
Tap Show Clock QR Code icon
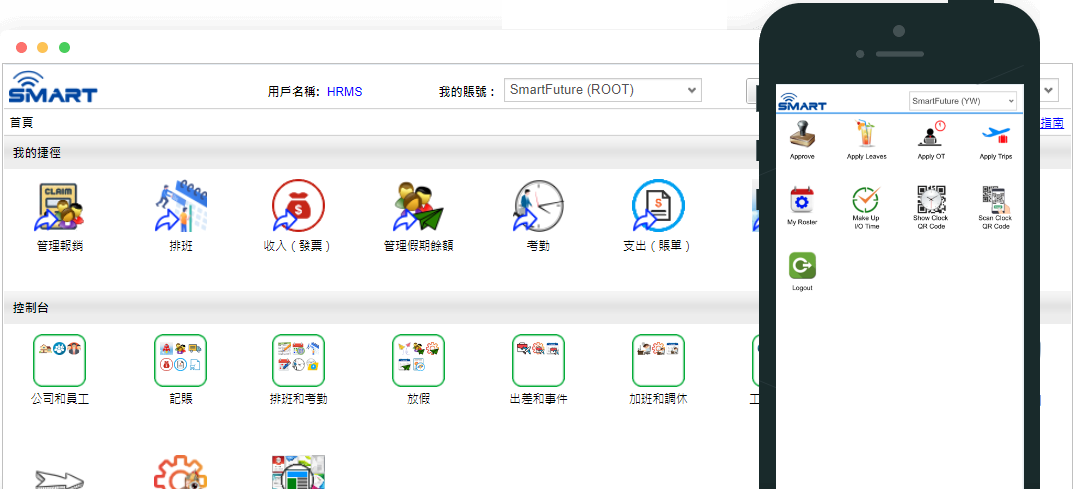(930, 202)
